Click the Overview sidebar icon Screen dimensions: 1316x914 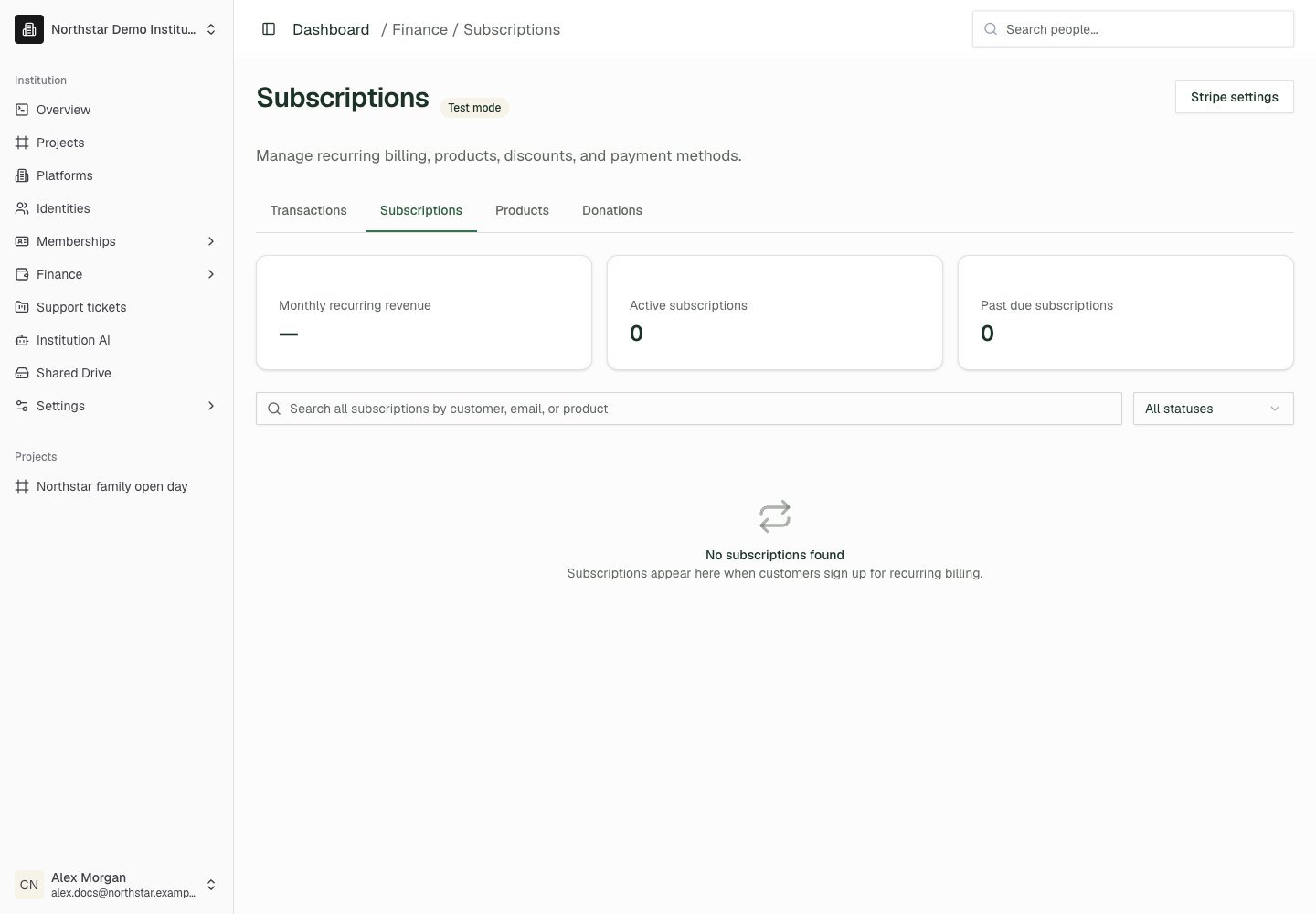pos(22,110)
